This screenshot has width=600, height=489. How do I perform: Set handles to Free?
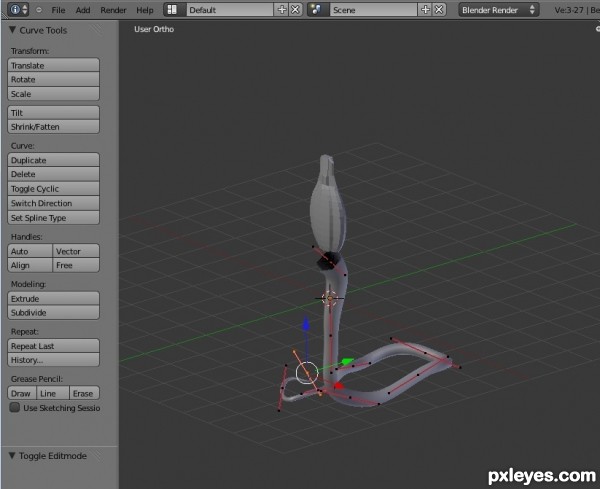pos(76,265)
